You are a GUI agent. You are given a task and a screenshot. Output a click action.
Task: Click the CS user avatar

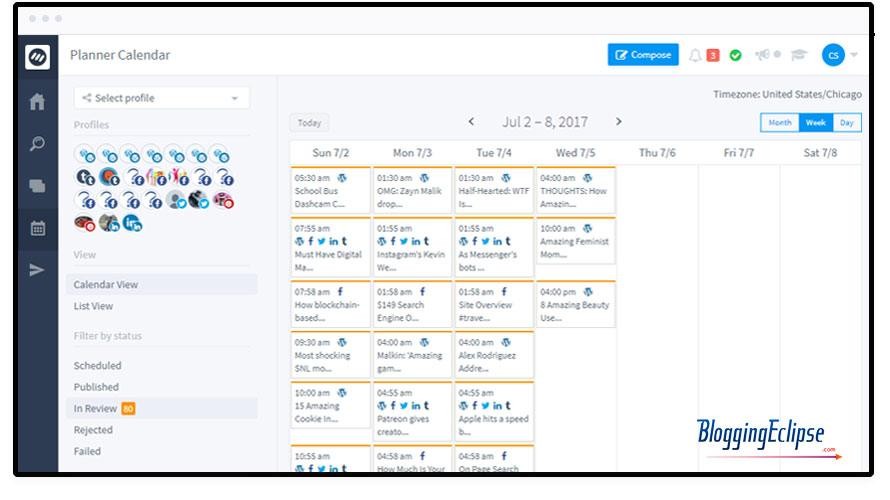833,55
